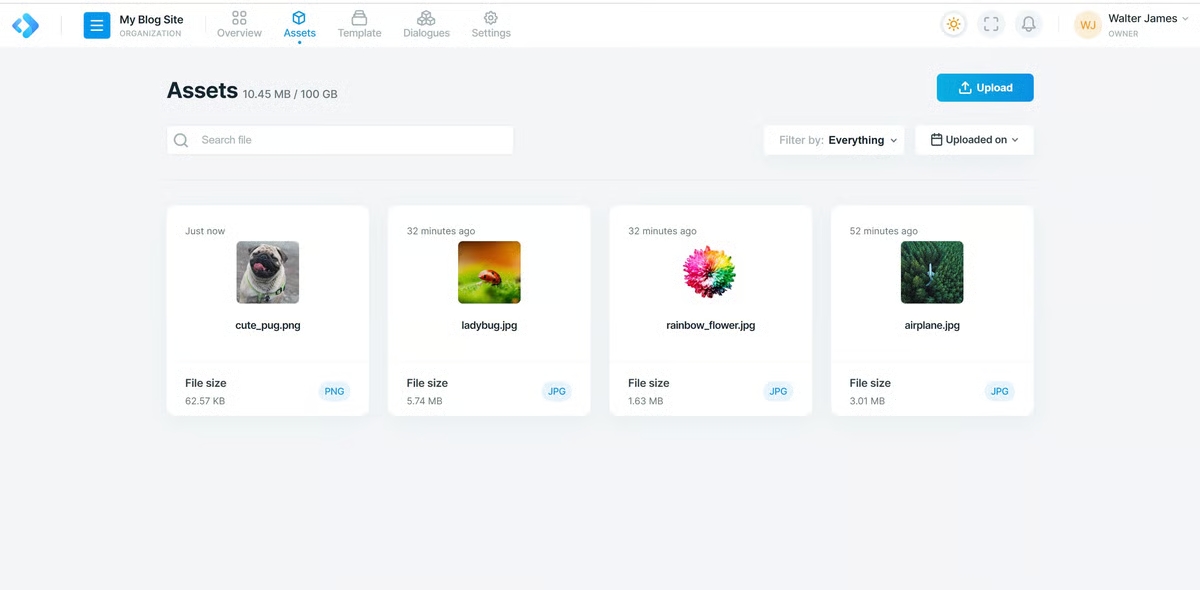Select the Assets cube icon
Viewport: 1200px width, 590px height.
(299, 17)
